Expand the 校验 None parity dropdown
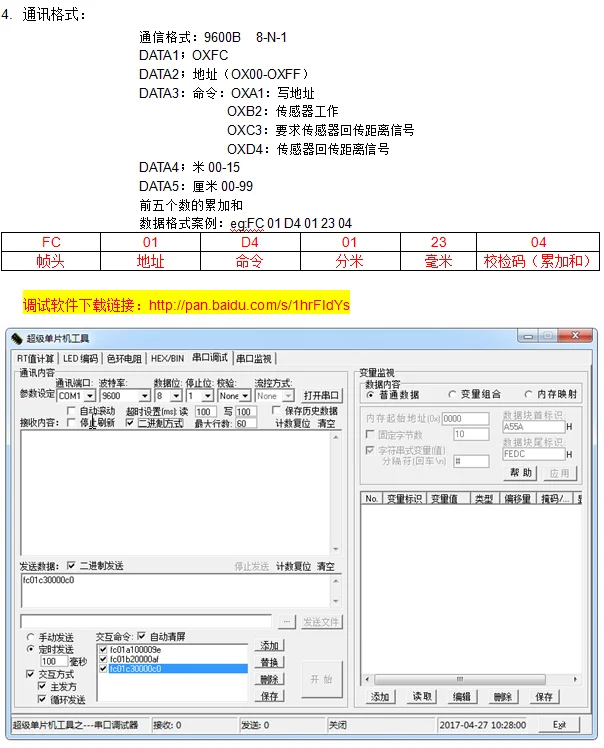This screenshot has width=604, height=748. click(x=245, y=396)
